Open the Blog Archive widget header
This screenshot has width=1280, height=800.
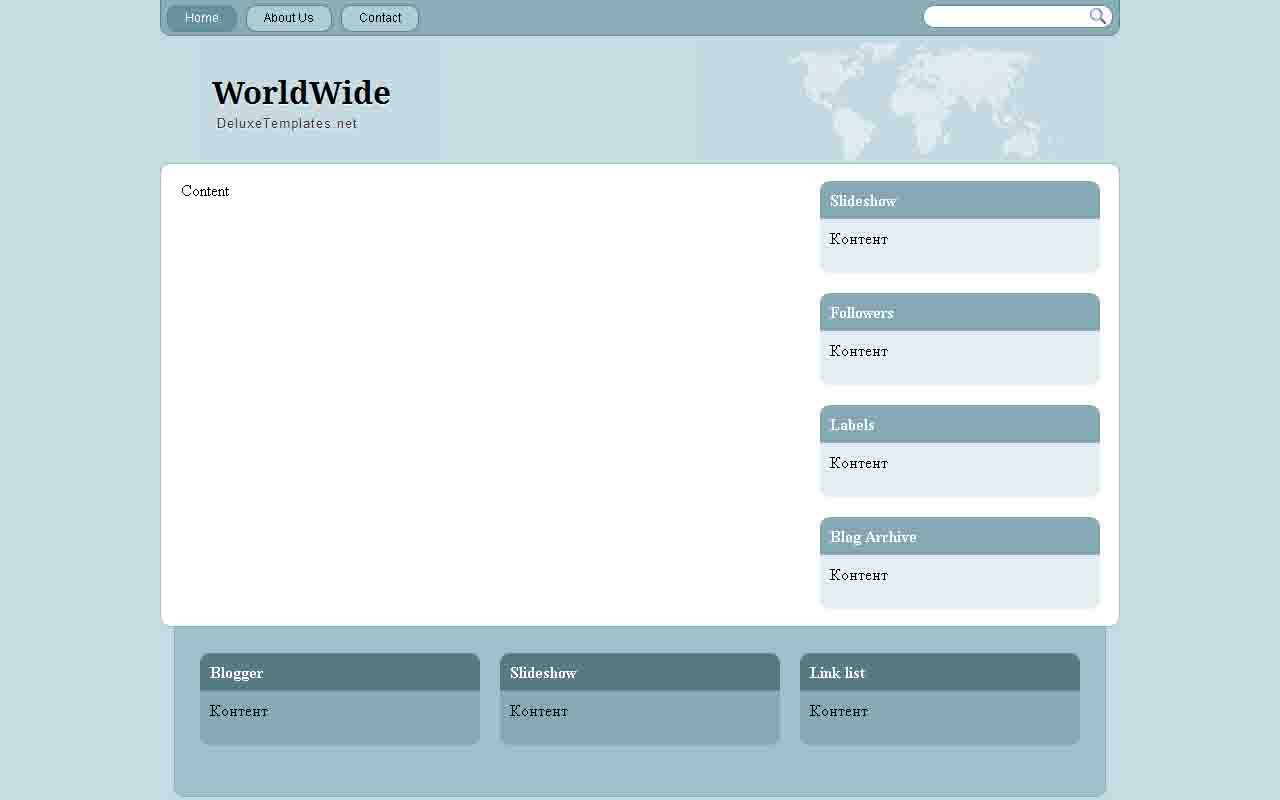(873, 536)
